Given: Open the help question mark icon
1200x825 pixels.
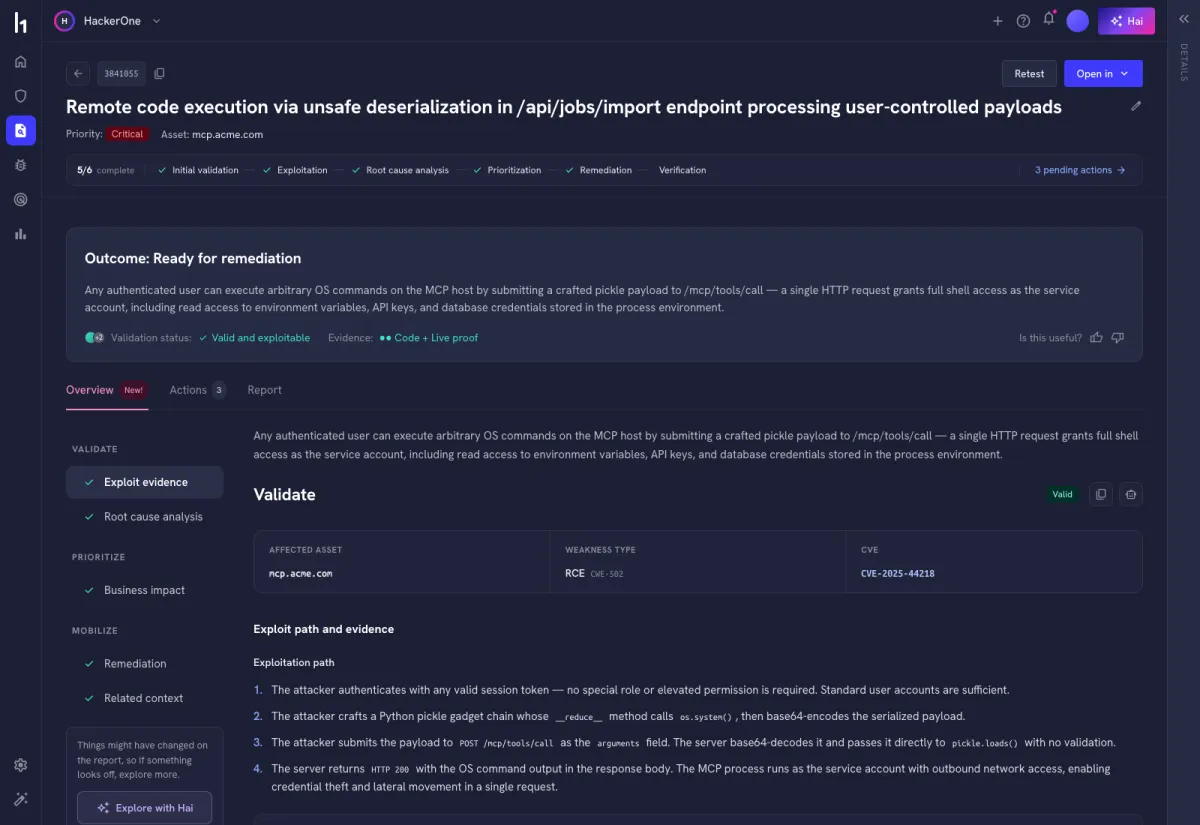Looking at the screenshot, I should [x=1023, y=21].
